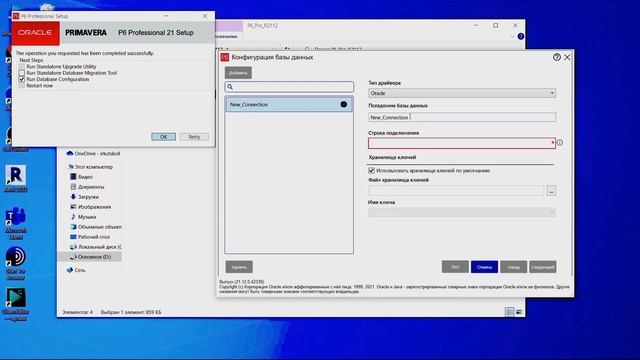Uncheck Run Database Configuration in the setup dialog
Viewport: 640px width, 360px height.
tap(22, 79)
